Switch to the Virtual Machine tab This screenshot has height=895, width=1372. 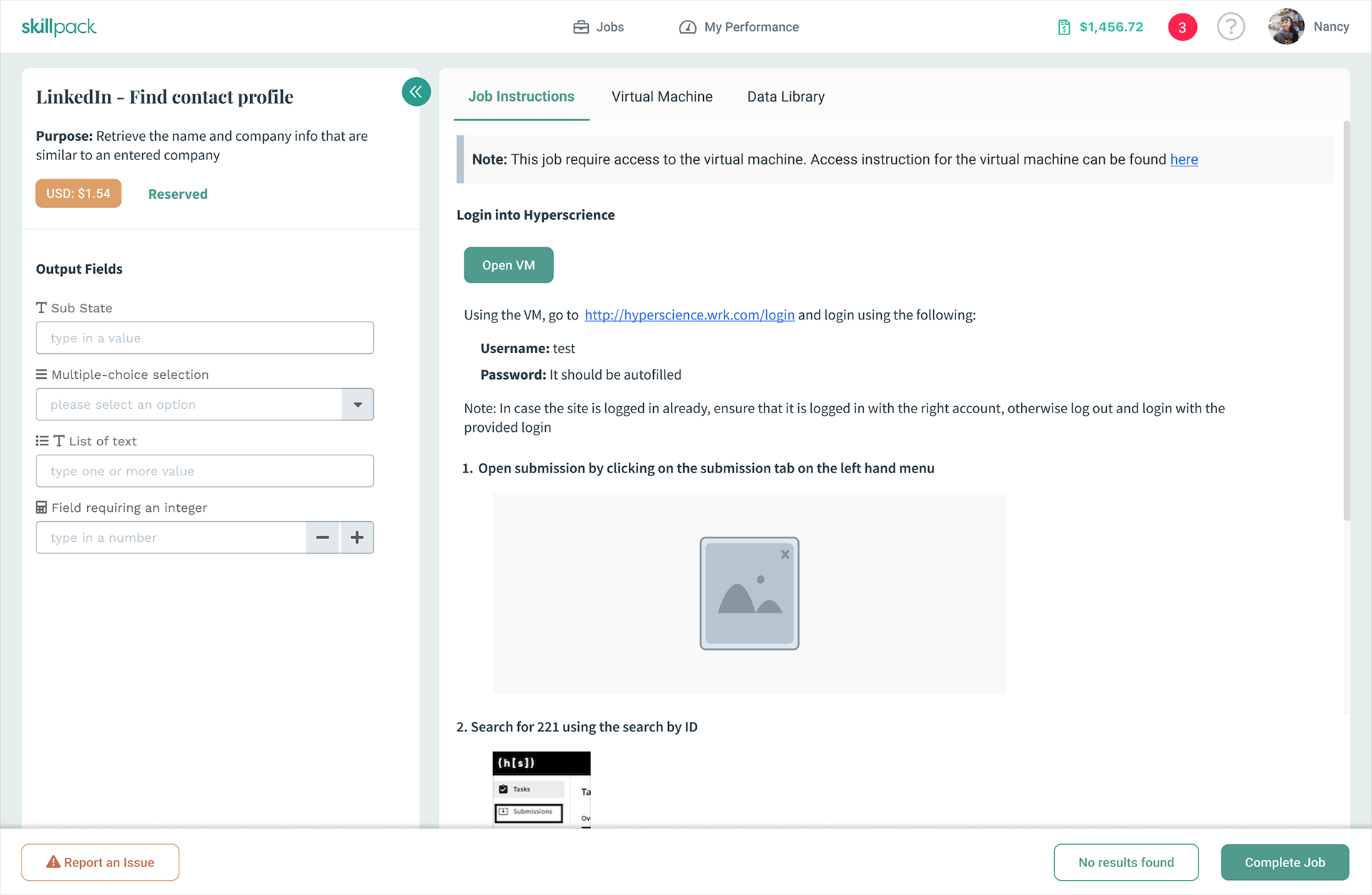pos(662,97)
